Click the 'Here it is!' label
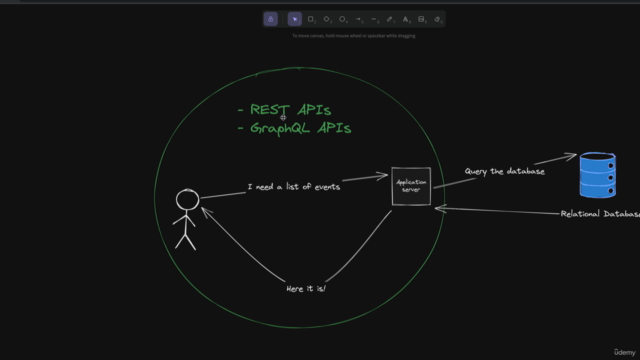The width and height of the screenshot is (640, 360). pos(306,289)
